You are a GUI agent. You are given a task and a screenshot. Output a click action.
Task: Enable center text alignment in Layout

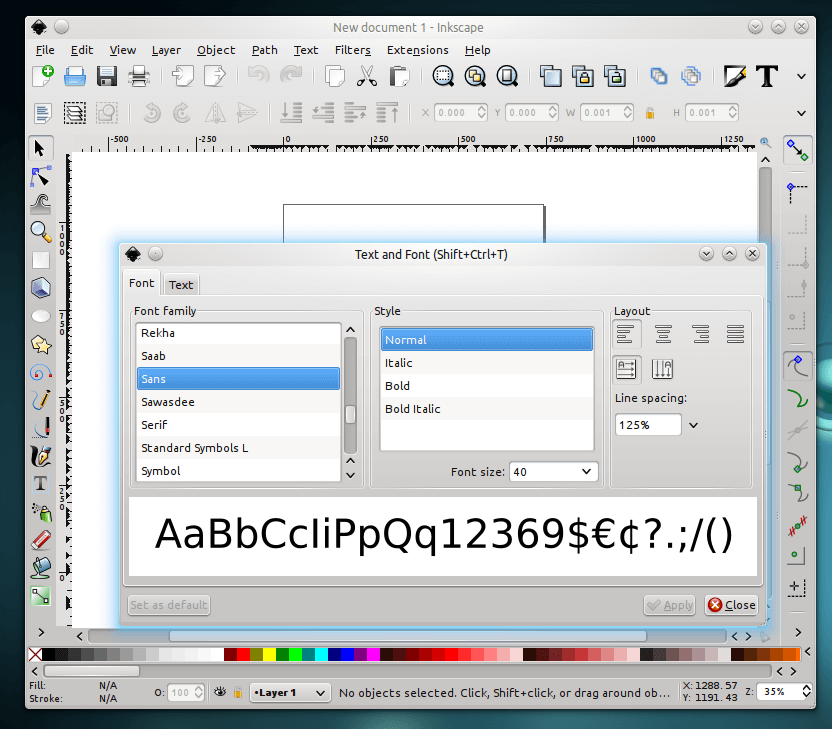663,333
